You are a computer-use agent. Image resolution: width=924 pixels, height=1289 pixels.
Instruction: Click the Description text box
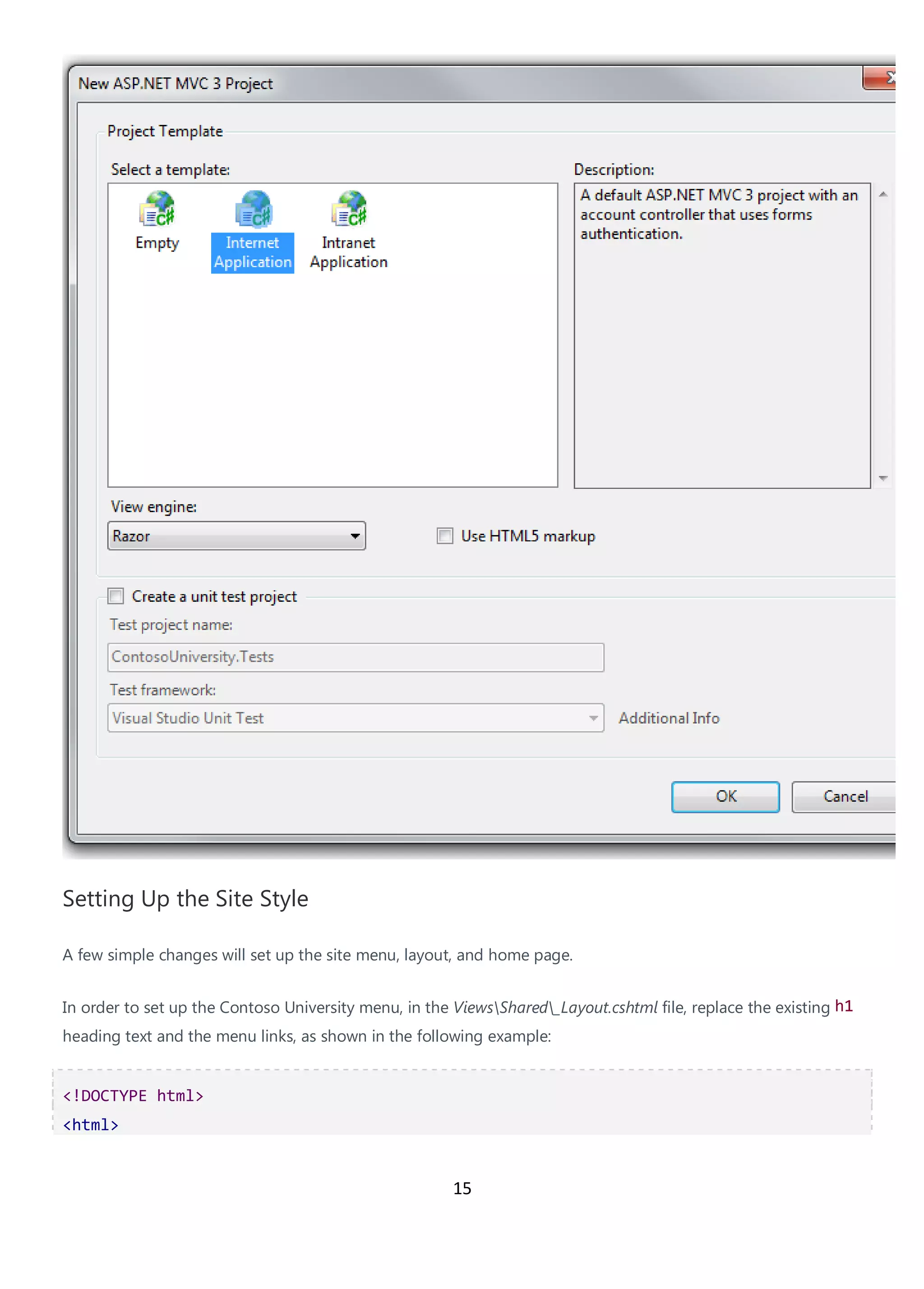[722, 335]
